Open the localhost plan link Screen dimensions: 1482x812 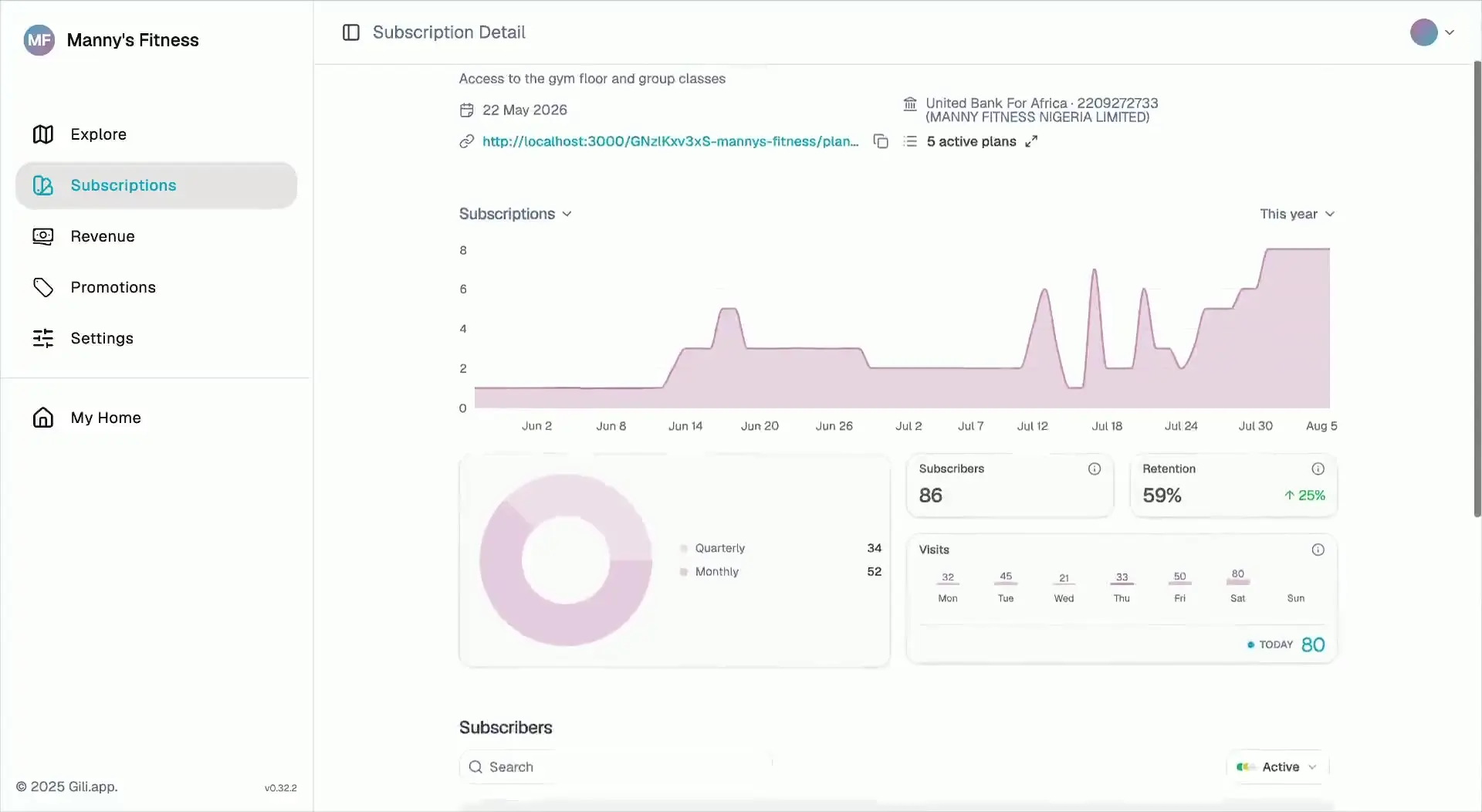(670, 141)
